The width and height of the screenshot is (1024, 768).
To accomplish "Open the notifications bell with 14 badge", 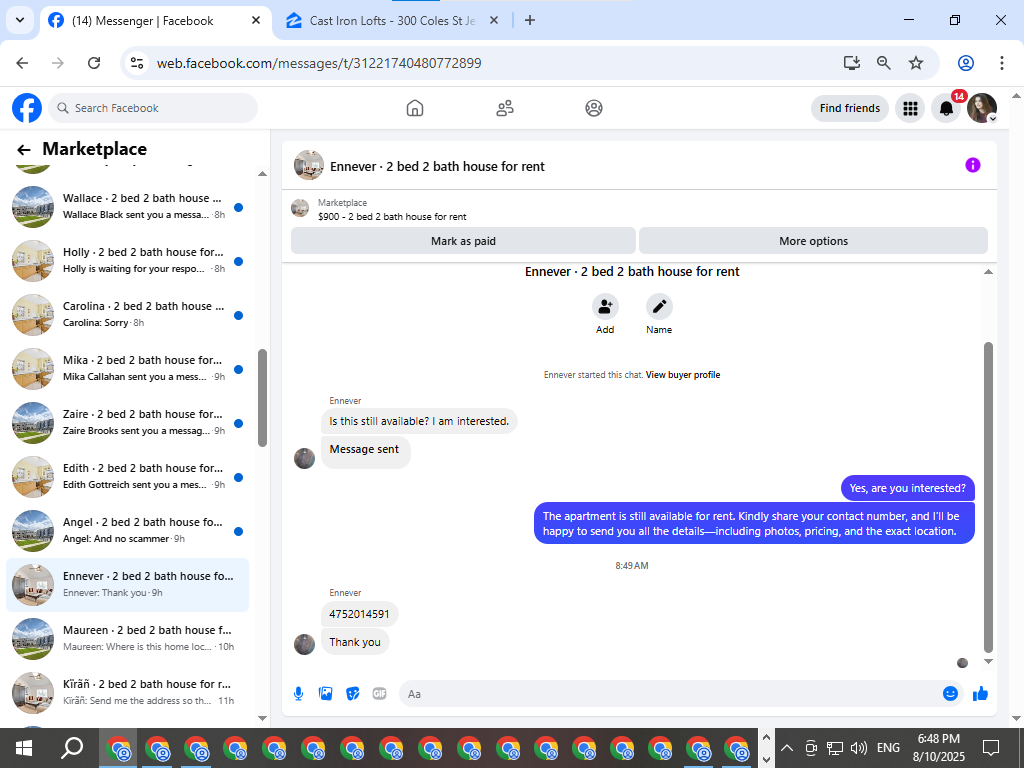I will coord(946,108).
